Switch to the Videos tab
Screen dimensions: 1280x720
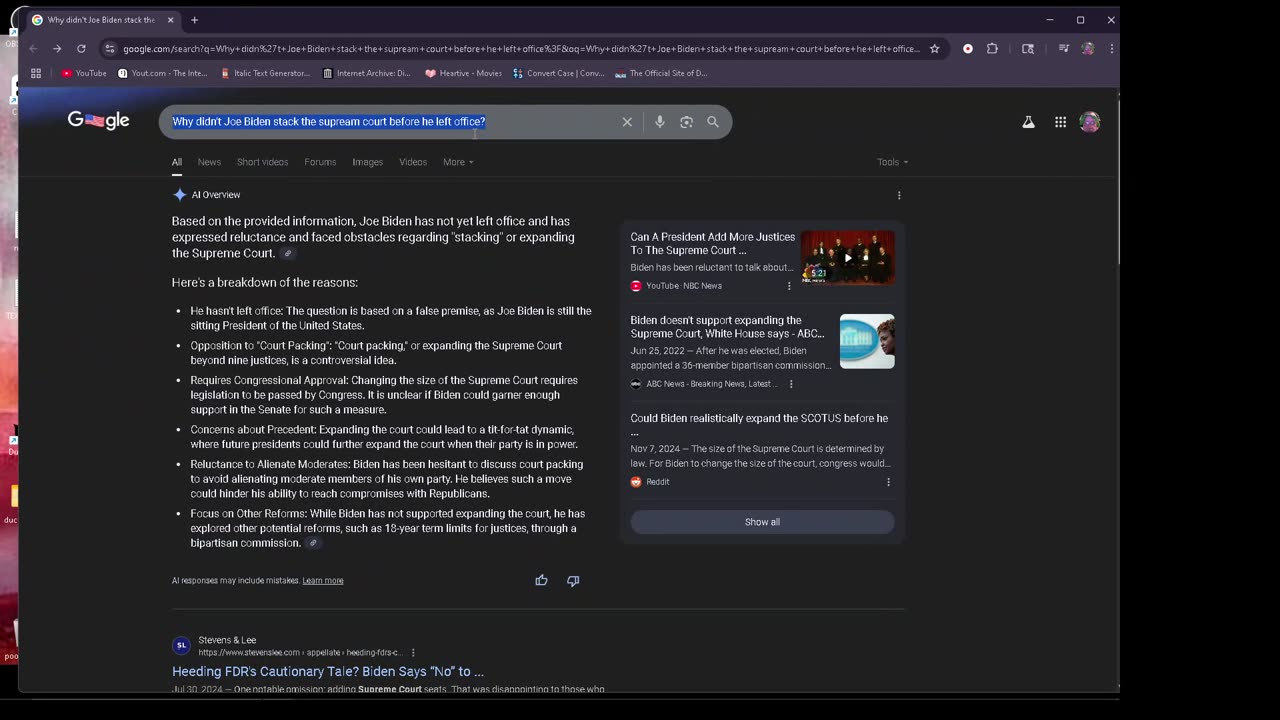pos(413,162)
